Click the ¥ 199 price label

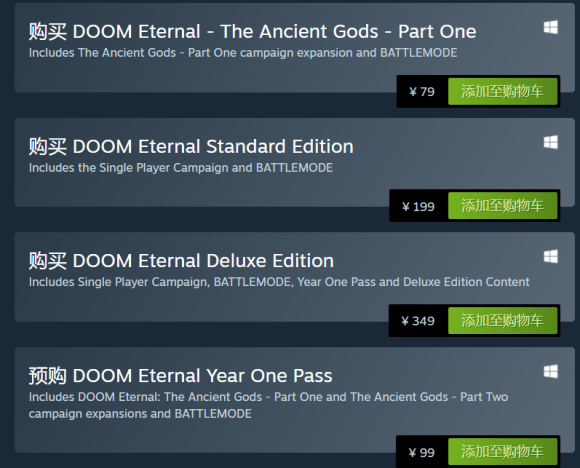click(x=418, y=206)
